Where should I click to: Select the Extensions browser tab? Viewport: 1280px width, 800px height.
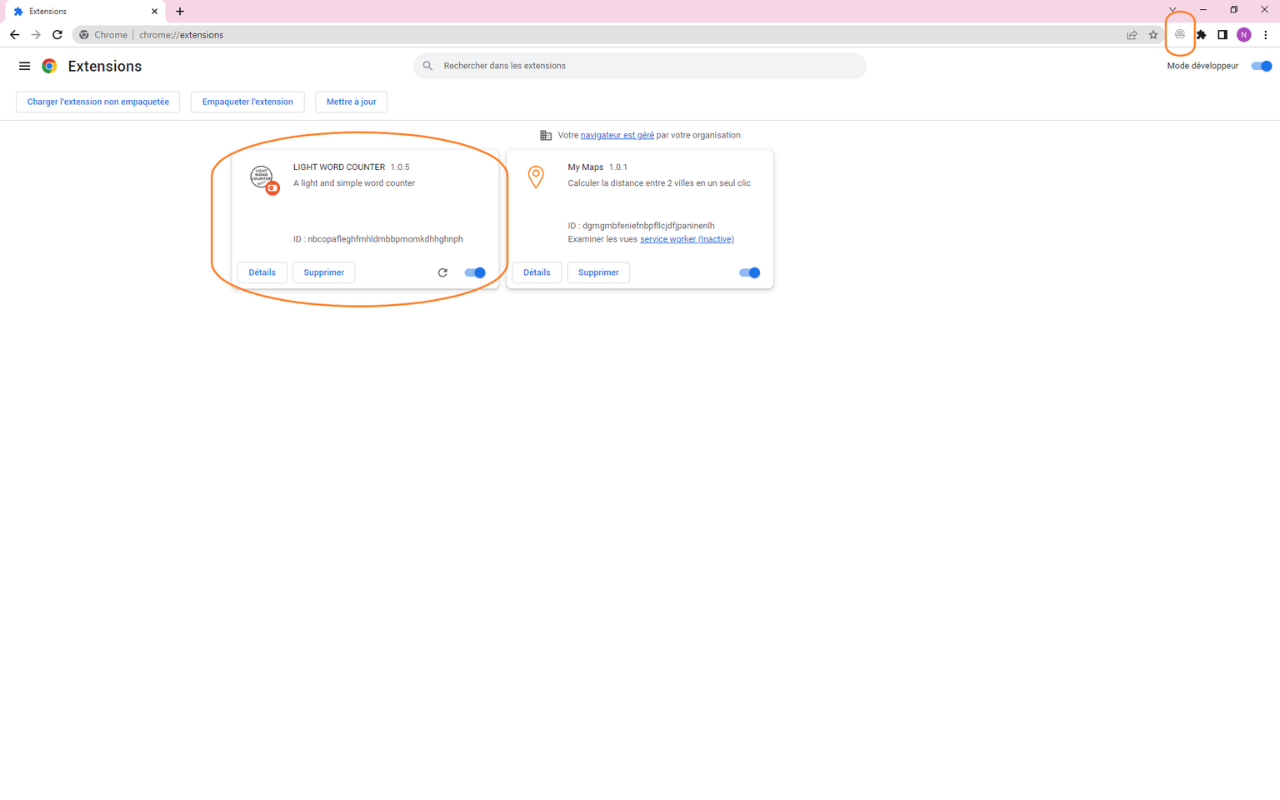pyautogui.click(x=84, y=11)
